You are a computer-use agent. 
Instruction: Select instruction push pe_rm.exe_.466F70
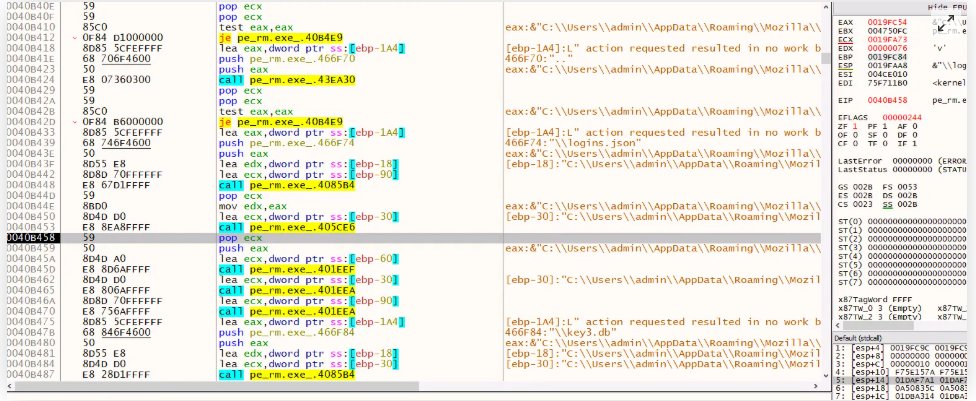[x=287, y=59]
